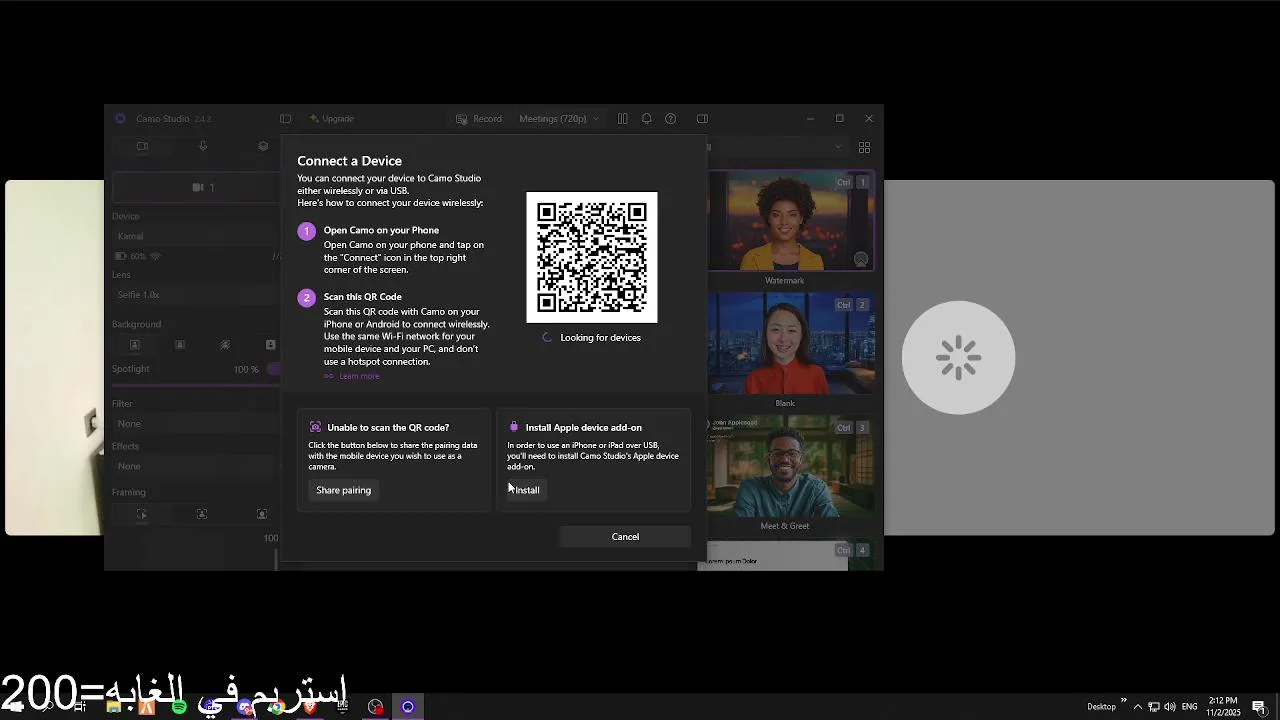1280x720 pixels.
Task: Choose the Meet & Greet preset thumbnail
Action: click(791, 466)
